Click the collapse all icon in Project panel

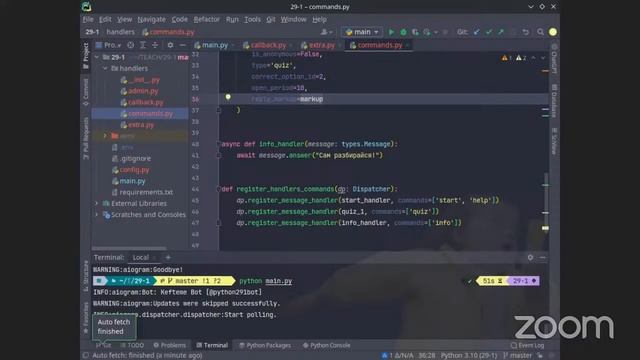pyautogui.click(x=155, y=45)
